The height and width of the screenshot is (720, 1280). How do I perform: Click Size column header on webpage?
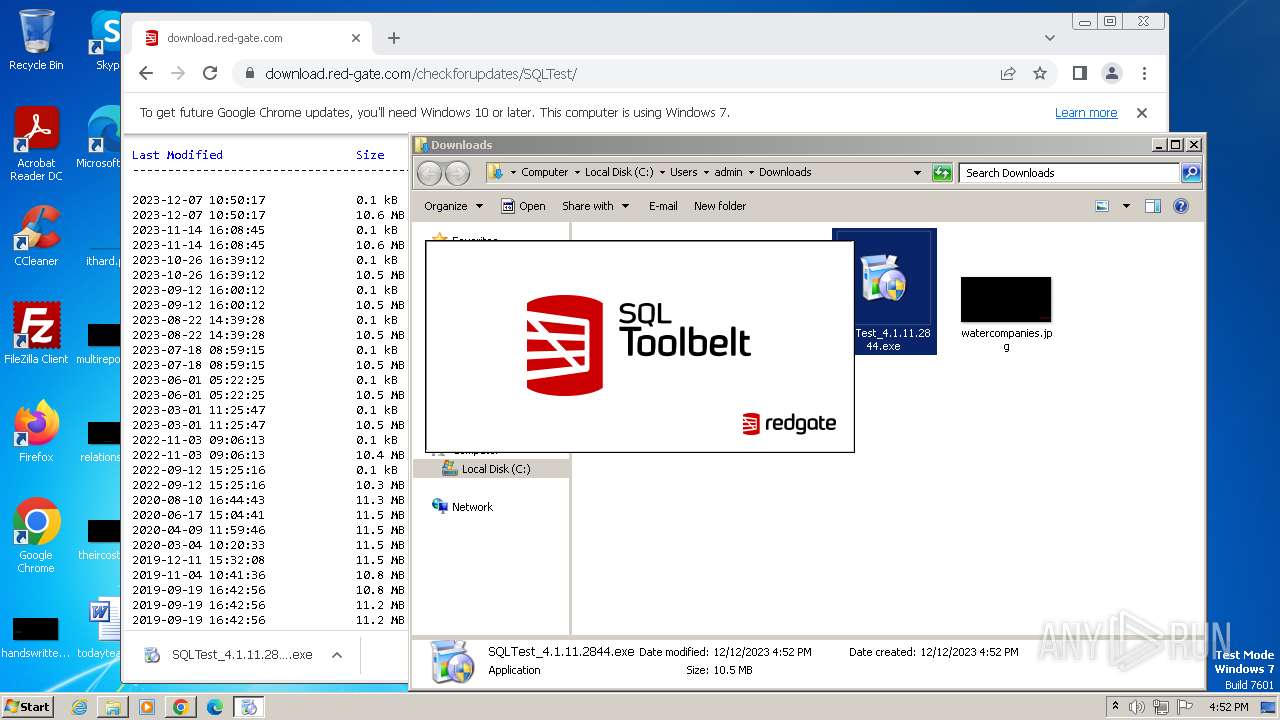pos(370,155)
